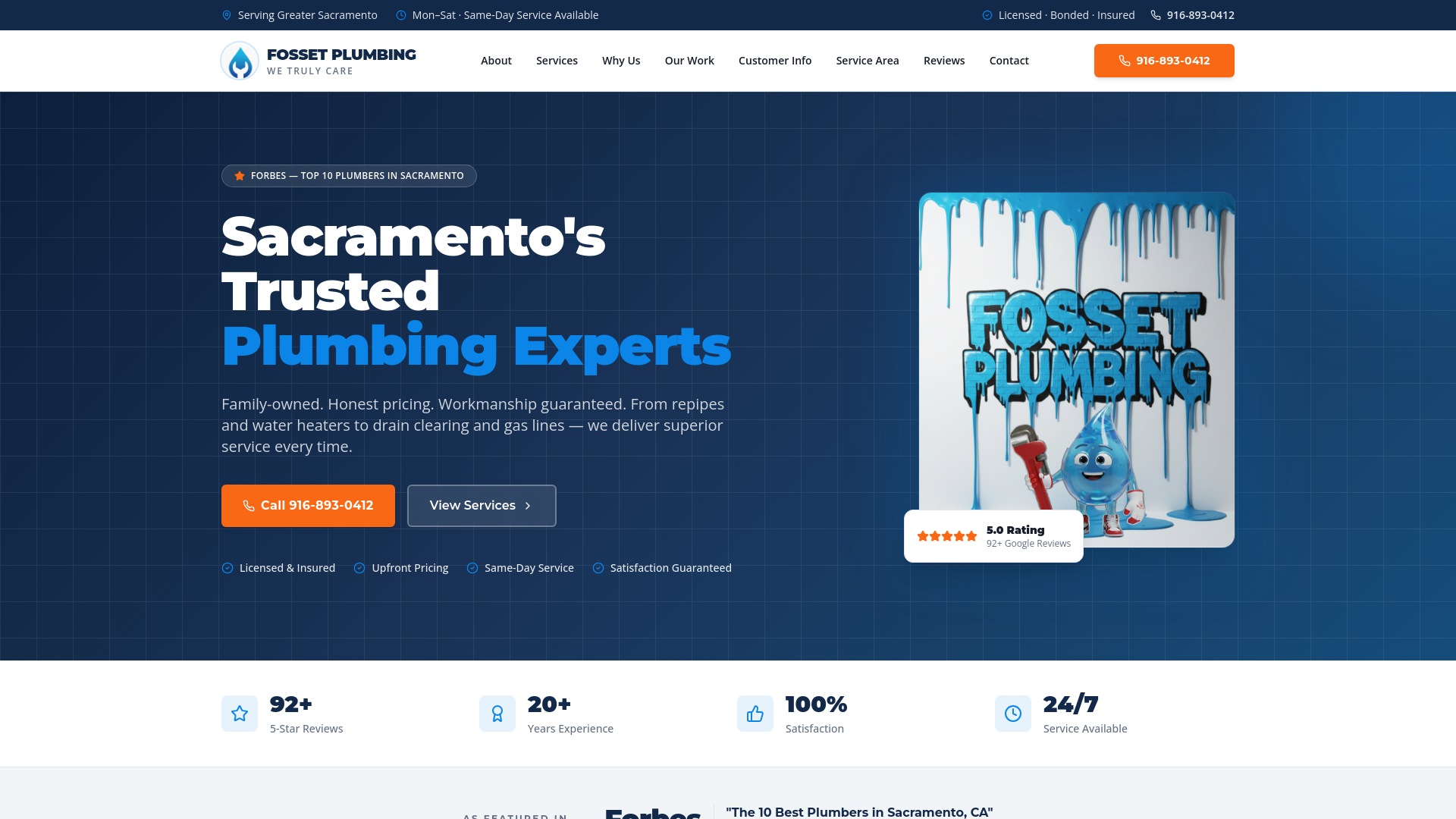The image size is (1456, 819).
Task: Click the five orange stars in rating card
Action: coord(947,536)
